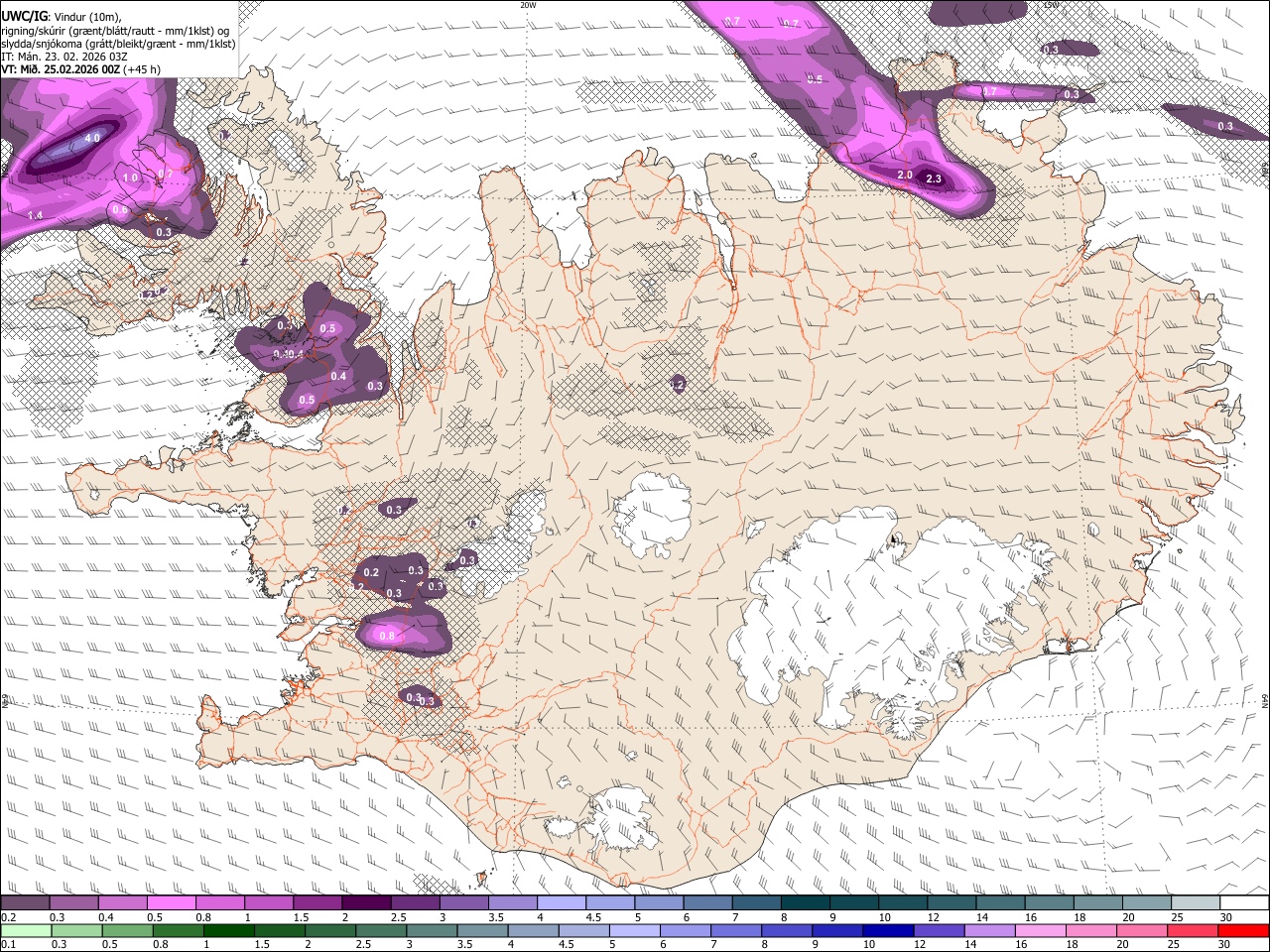Click the '20W' longitude label
Viewport: 1270px width, 952px height.
coord(528,5)
